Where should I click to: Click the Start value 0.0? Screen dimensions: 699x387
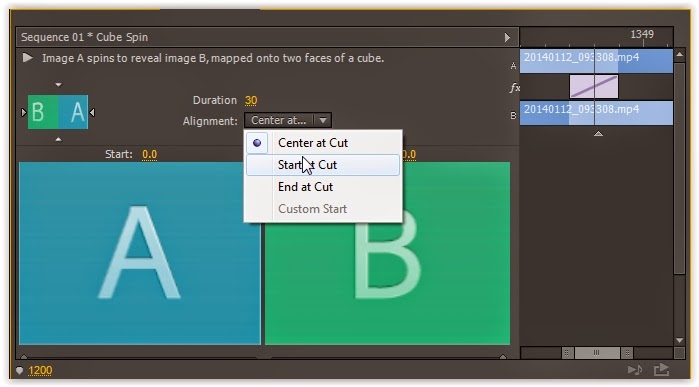tap(149, 155)
